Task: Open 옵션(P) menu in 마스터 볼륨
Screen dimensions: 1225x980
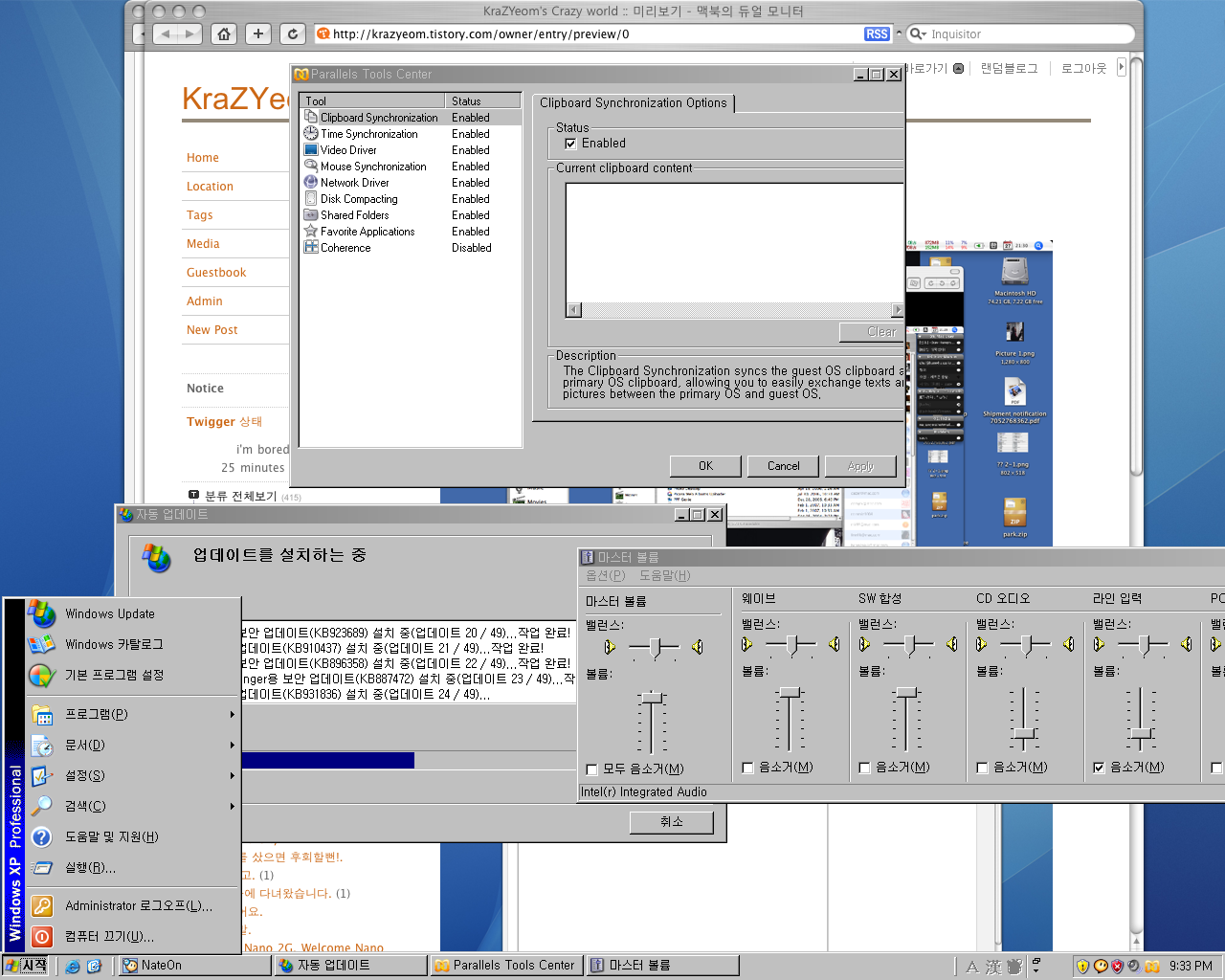Action: coord(605,575)
